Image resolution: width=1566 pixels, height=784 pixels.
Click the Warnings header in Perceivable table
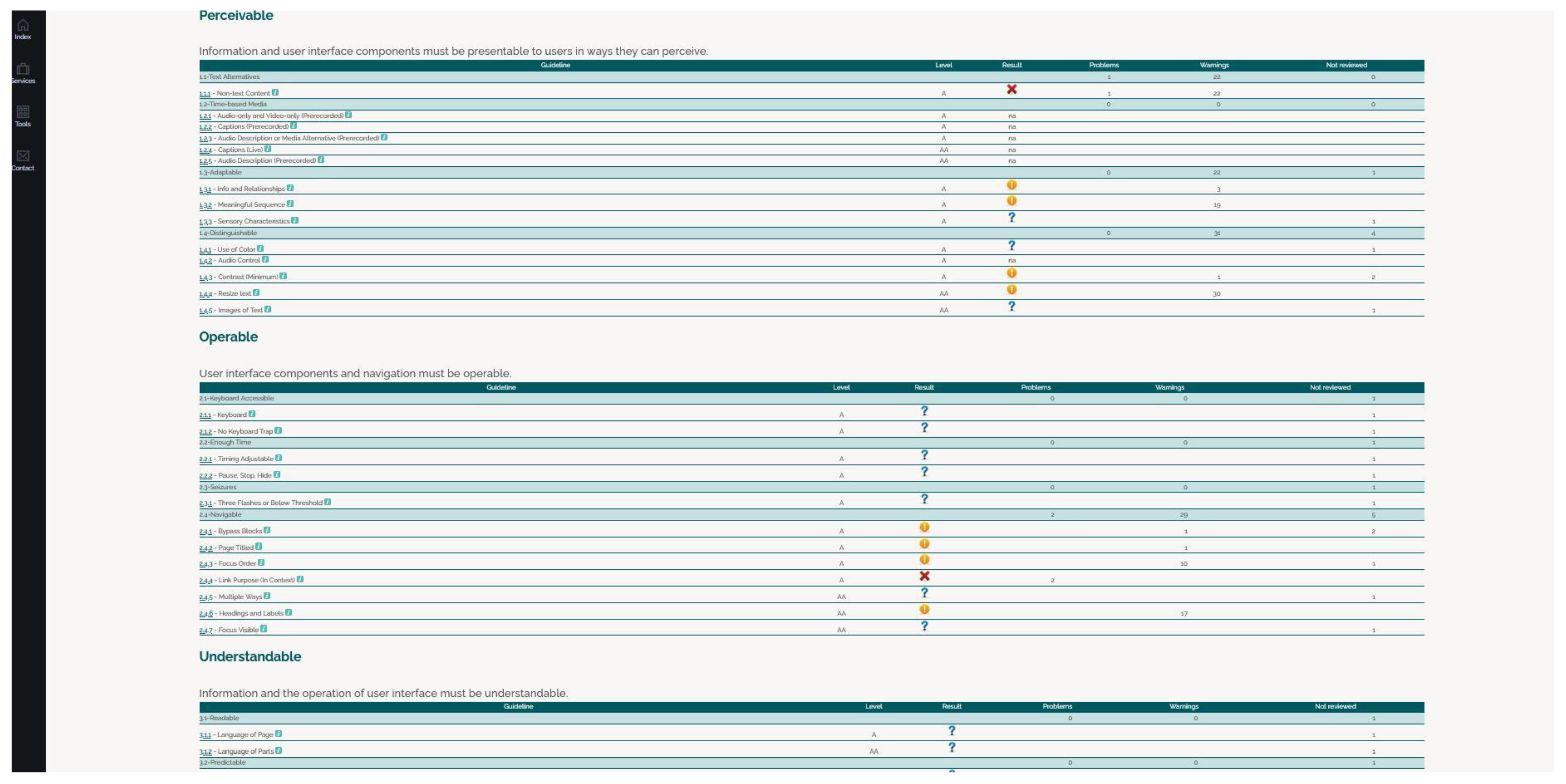pyautogui.click(x=1214, y=65)
